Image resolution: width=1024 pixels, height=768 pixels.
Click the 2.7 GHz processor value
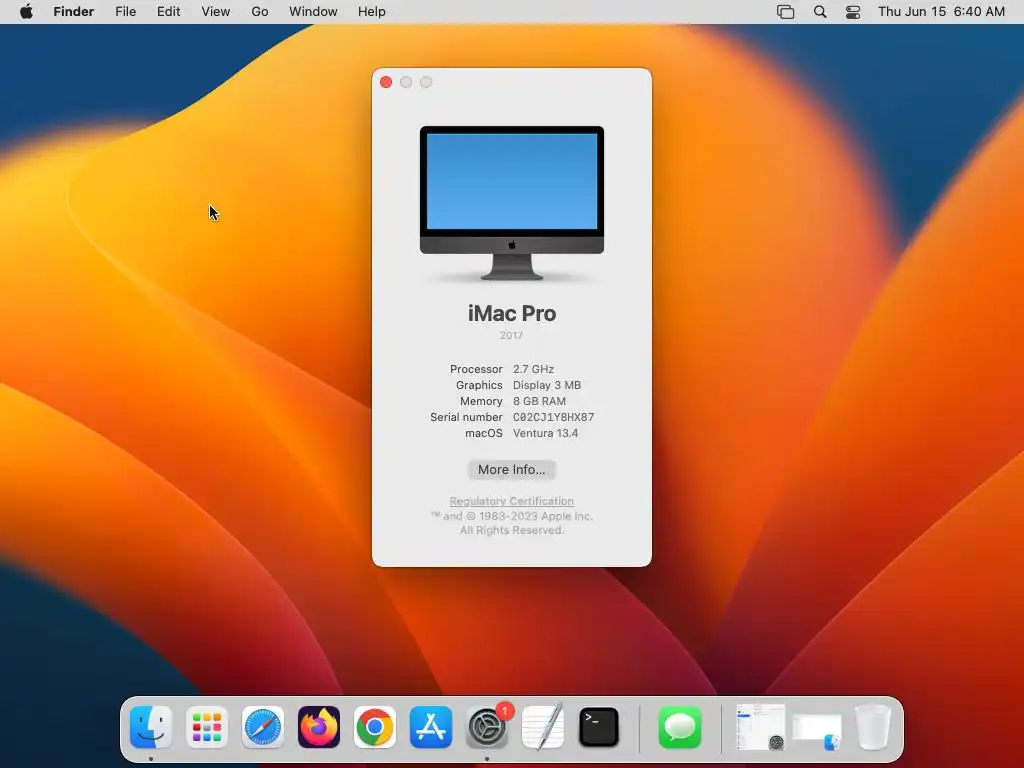[533, 369]
